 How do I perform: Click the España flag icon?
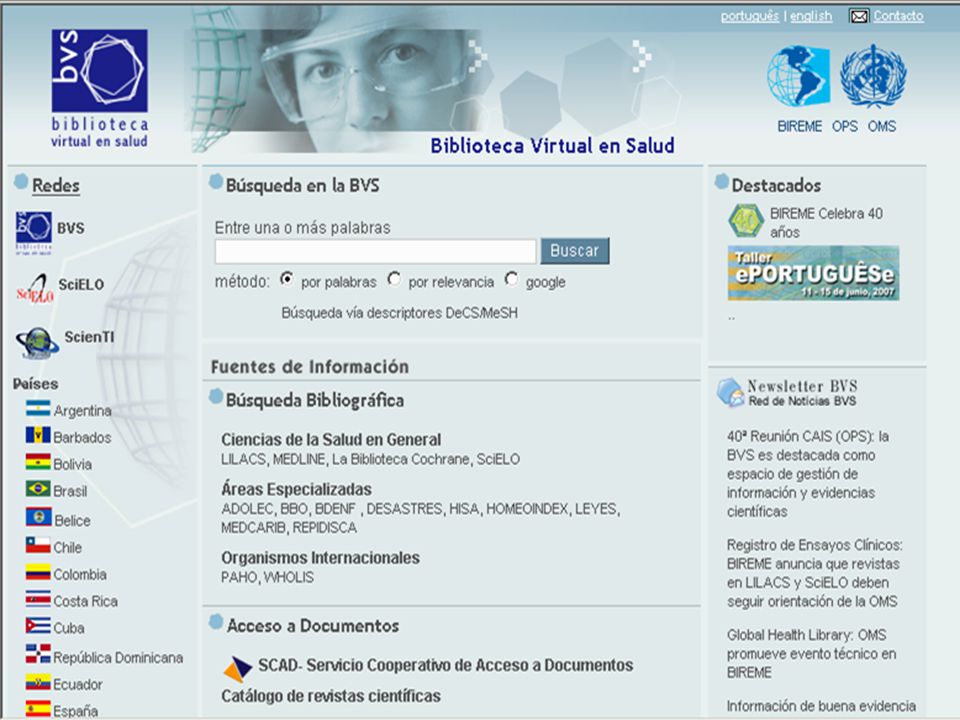click(x=38, y=709)
